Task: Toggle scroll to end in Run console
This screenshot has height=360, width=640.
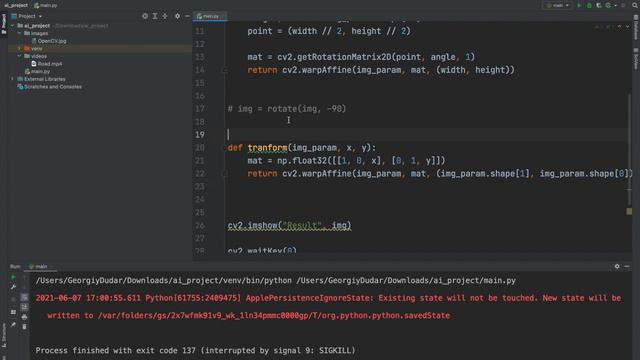Action: click(x=24, y=307)
